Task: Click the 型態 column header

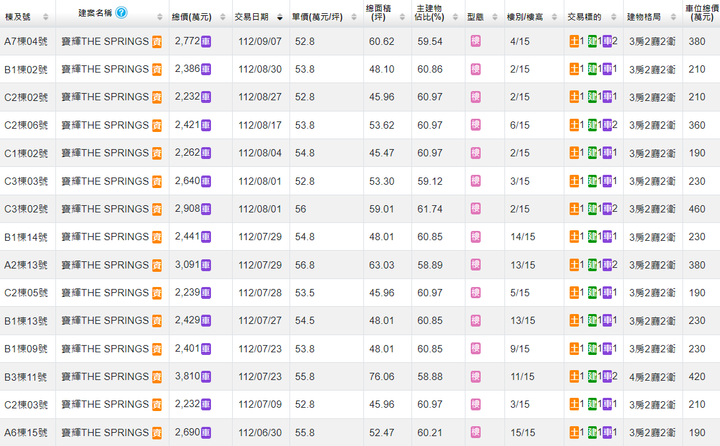Action: [x=475, y=17]
